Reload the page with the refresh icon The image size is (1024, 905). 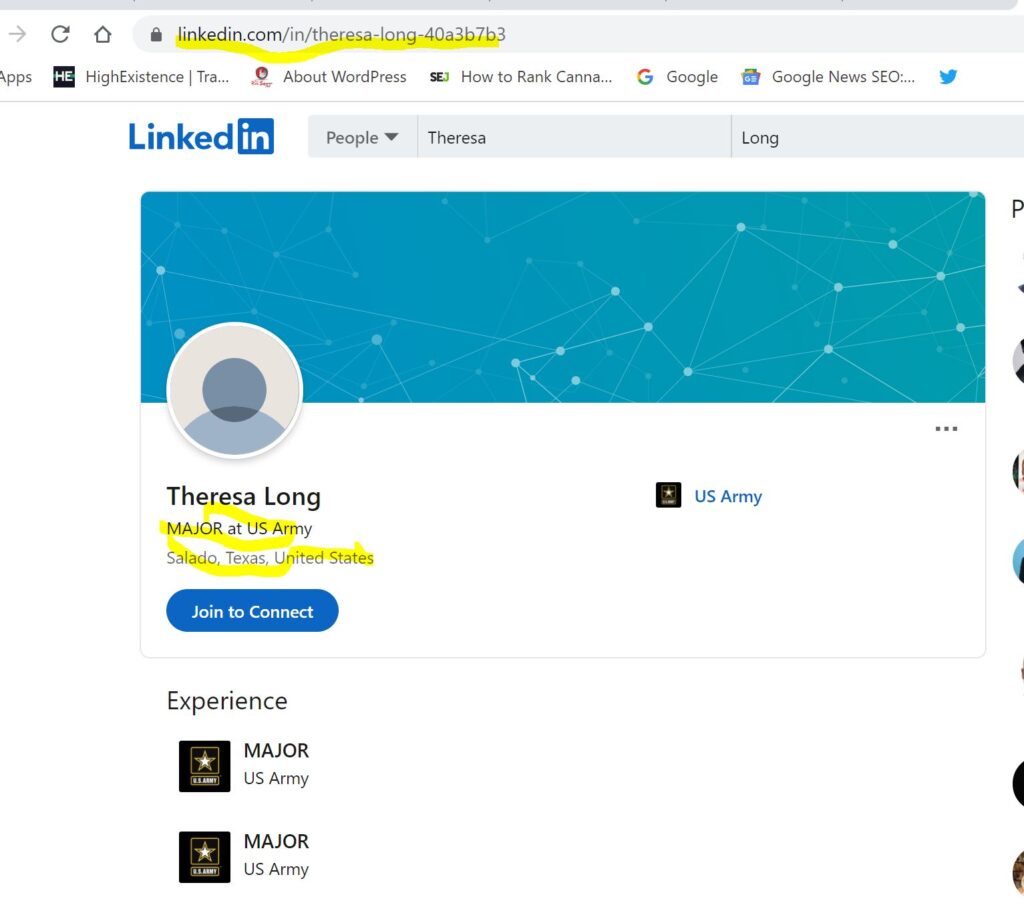coord(60,34)
